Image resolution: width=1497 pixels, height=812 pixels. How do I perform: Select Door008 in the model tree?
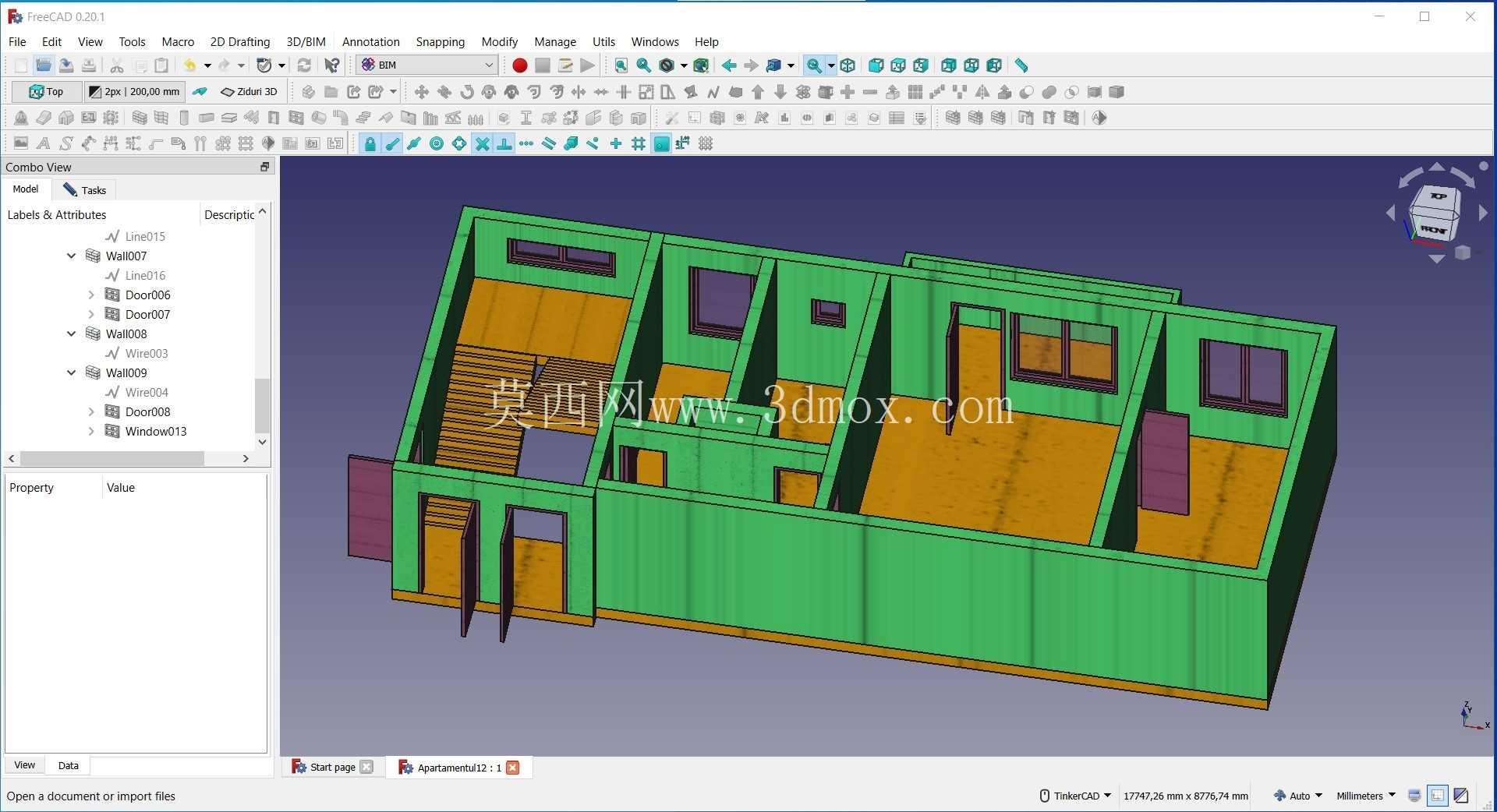[147, 411]
